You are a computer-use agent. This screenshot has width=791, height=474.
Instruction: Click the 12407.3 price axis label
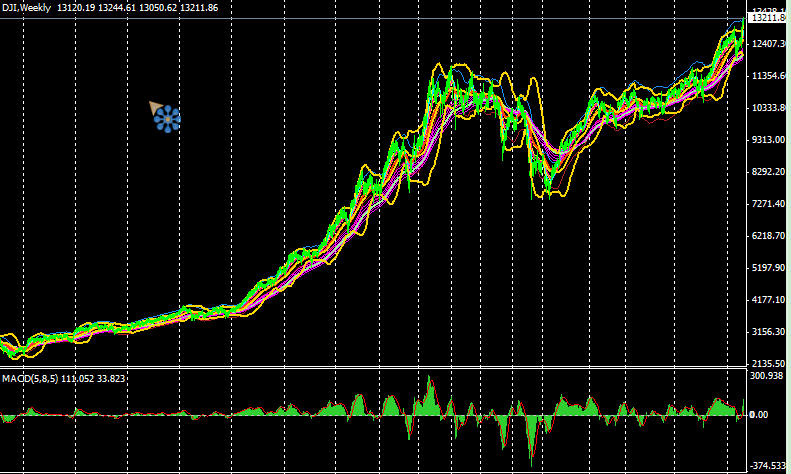coord(770,44)
